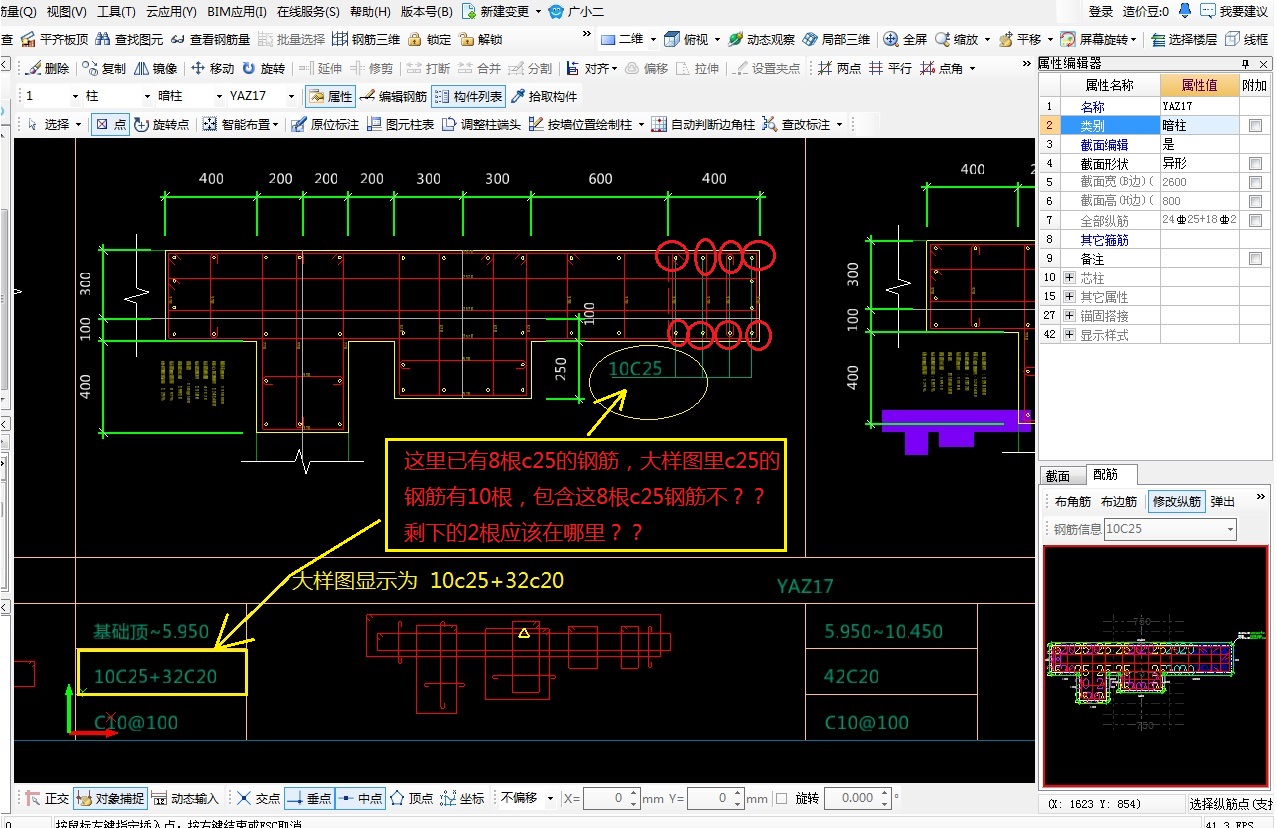Viewport: 1277px width, 828px height.
Task: Toggle 垂点 perpendicular snap
Action: tap(309, 799)
